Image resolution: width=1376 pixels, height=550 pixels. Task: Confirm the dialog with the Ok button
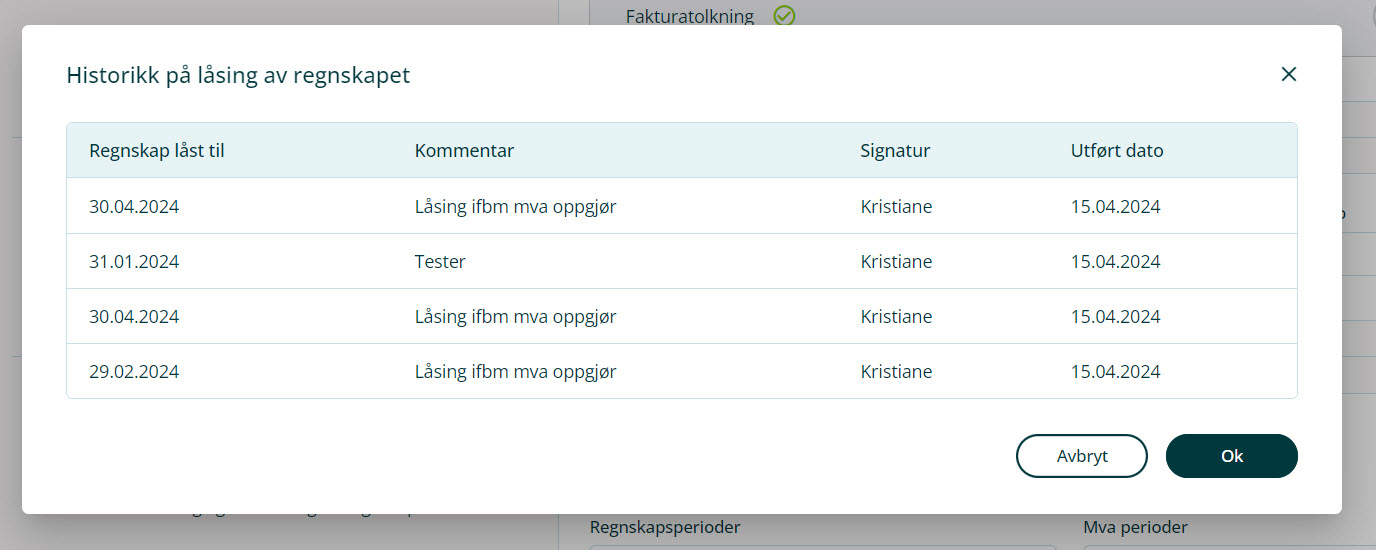click(x=1231, y=456)
